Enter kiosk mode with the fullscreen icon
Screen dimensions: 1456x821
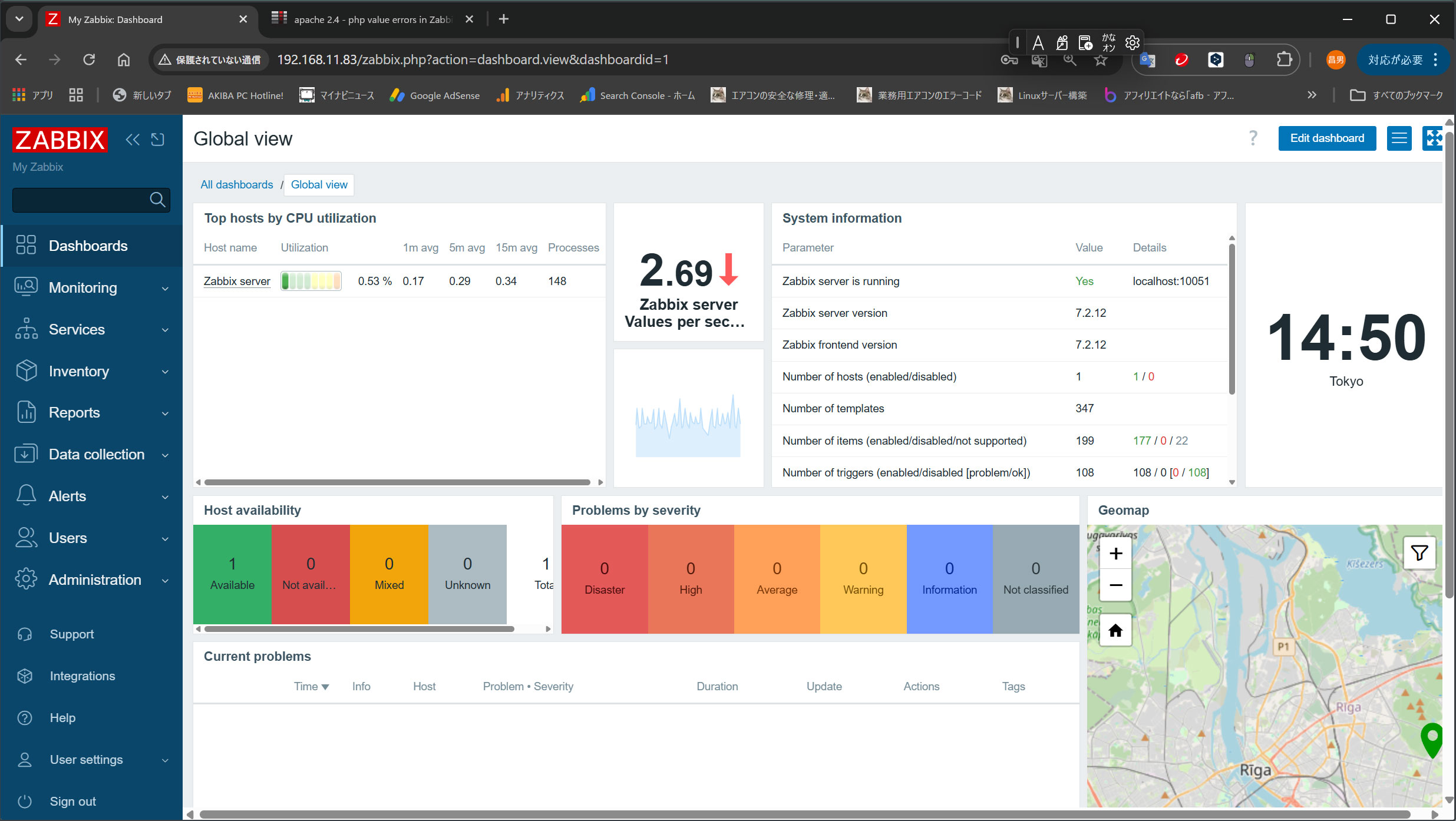click(x=1432, y=138)
